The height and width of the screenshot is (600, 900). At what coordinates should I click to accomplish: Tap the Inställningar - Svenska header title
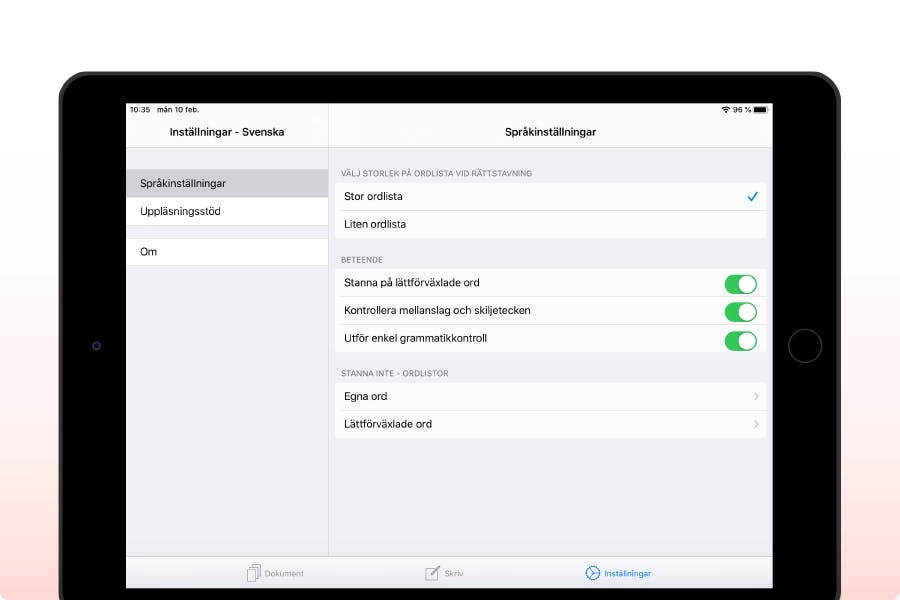click(x=227, y=132)
